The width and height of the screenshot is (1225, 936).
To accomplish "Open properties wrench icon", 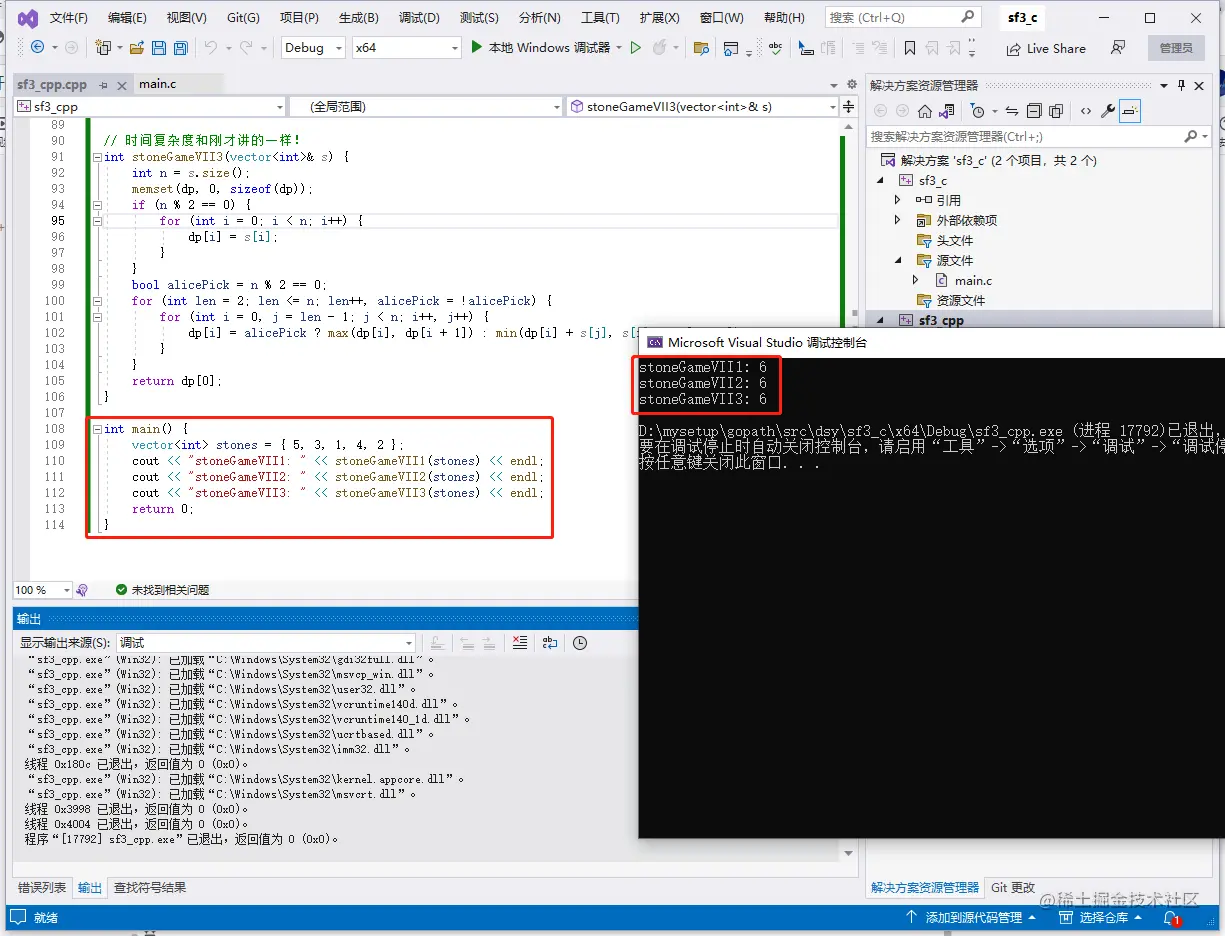I will point(1108,111).
